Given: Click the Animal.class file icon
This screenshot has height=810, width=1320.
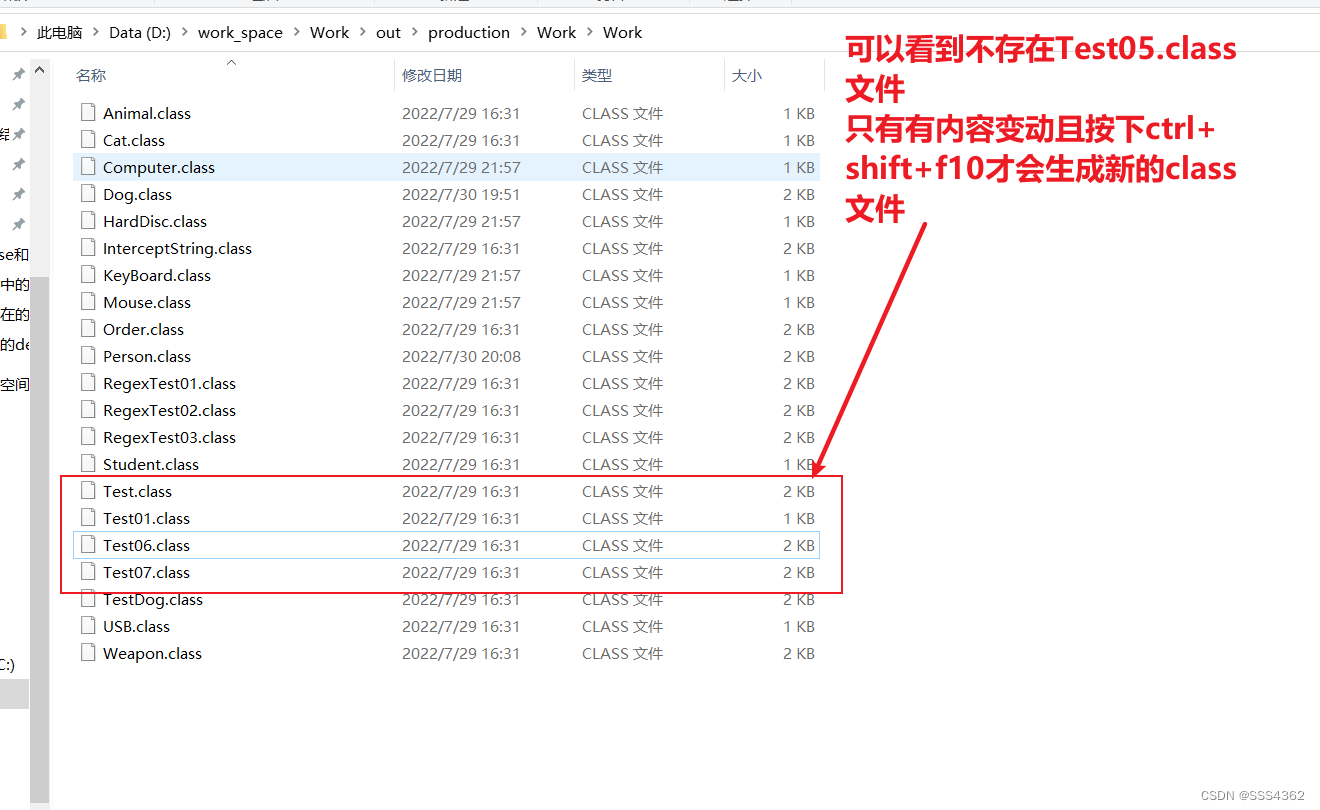Looking at the screenshot, I should (x=88, y=113).
